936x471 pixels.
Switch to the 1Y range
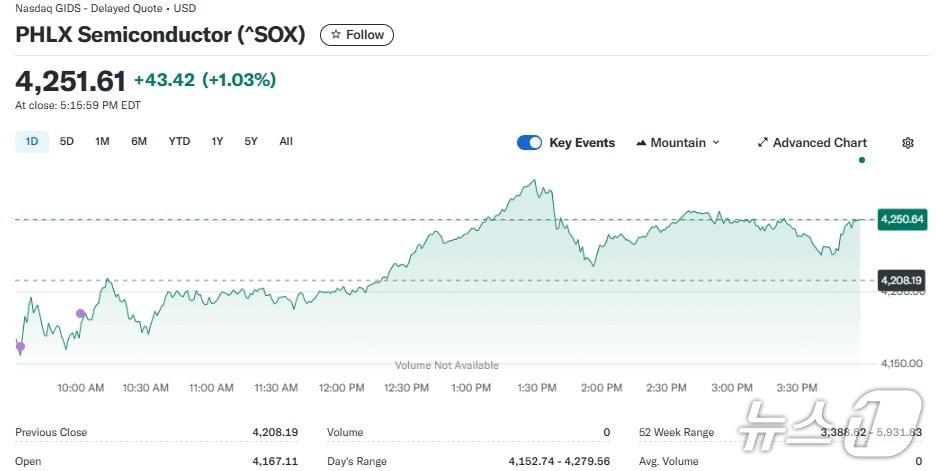[x=217, y=142]
